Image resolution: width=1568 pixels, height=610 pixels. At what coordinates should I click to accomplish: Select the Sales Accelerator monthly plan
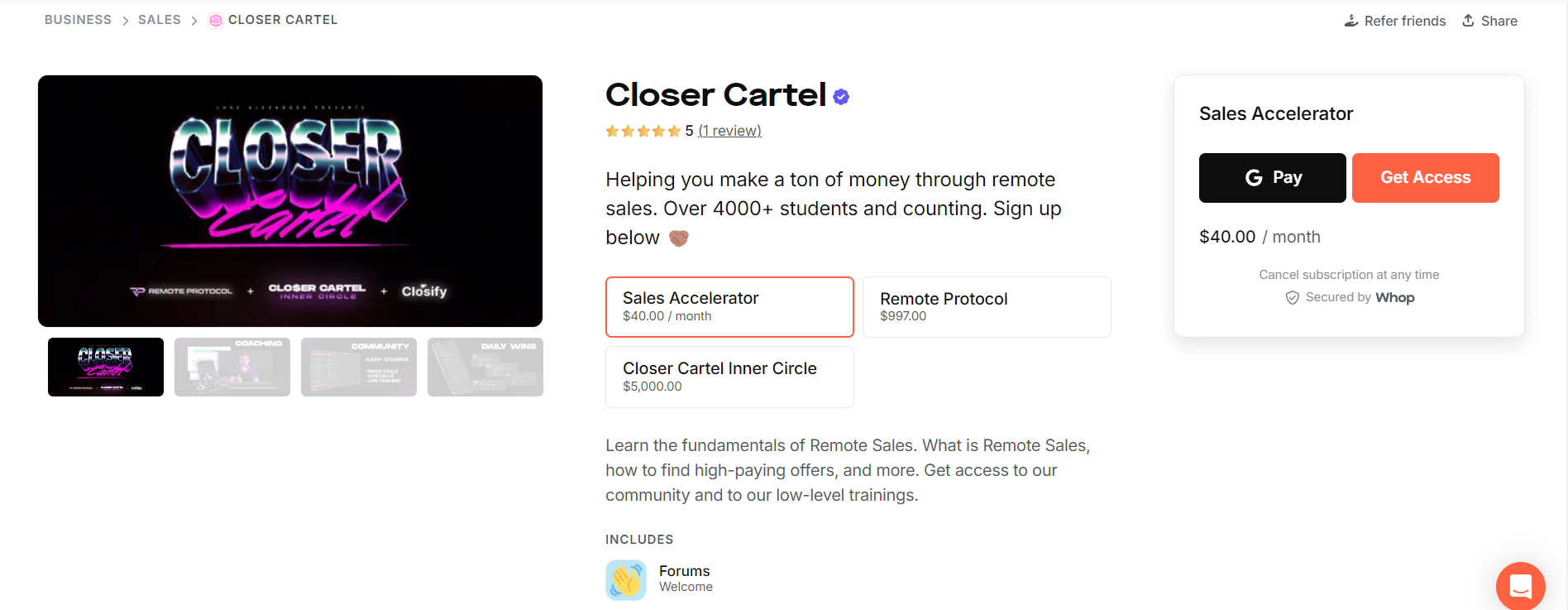(x=729, y=306)
